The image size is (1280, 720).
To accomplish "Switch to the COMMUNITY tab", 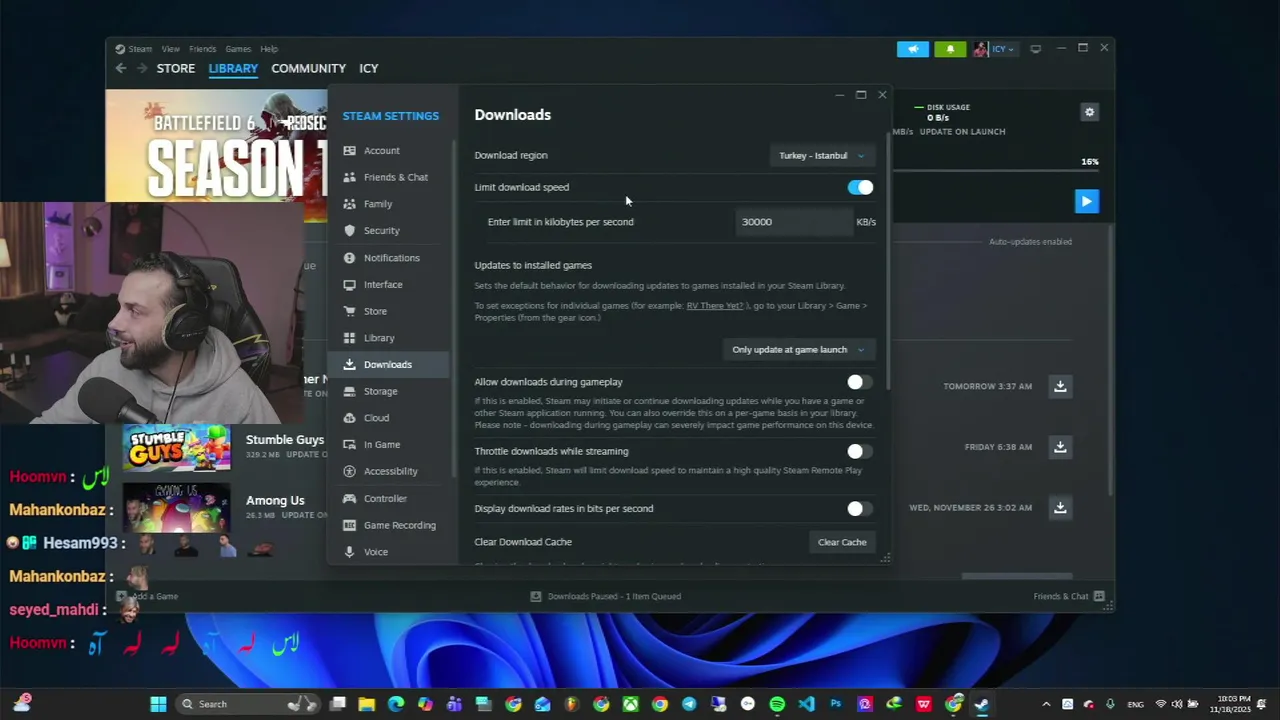I will pos(308,68).
